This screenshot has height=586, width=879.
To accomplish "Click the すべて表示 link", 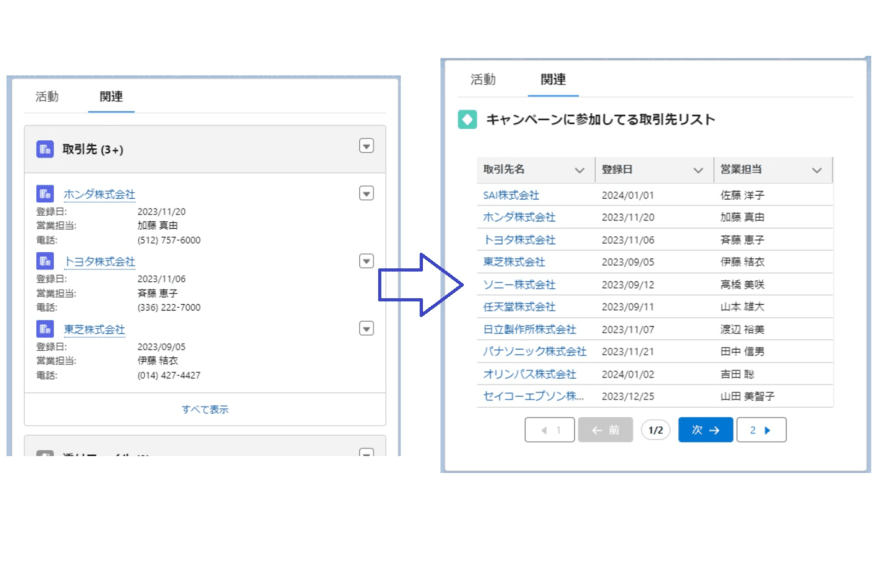I will [205, 409].
